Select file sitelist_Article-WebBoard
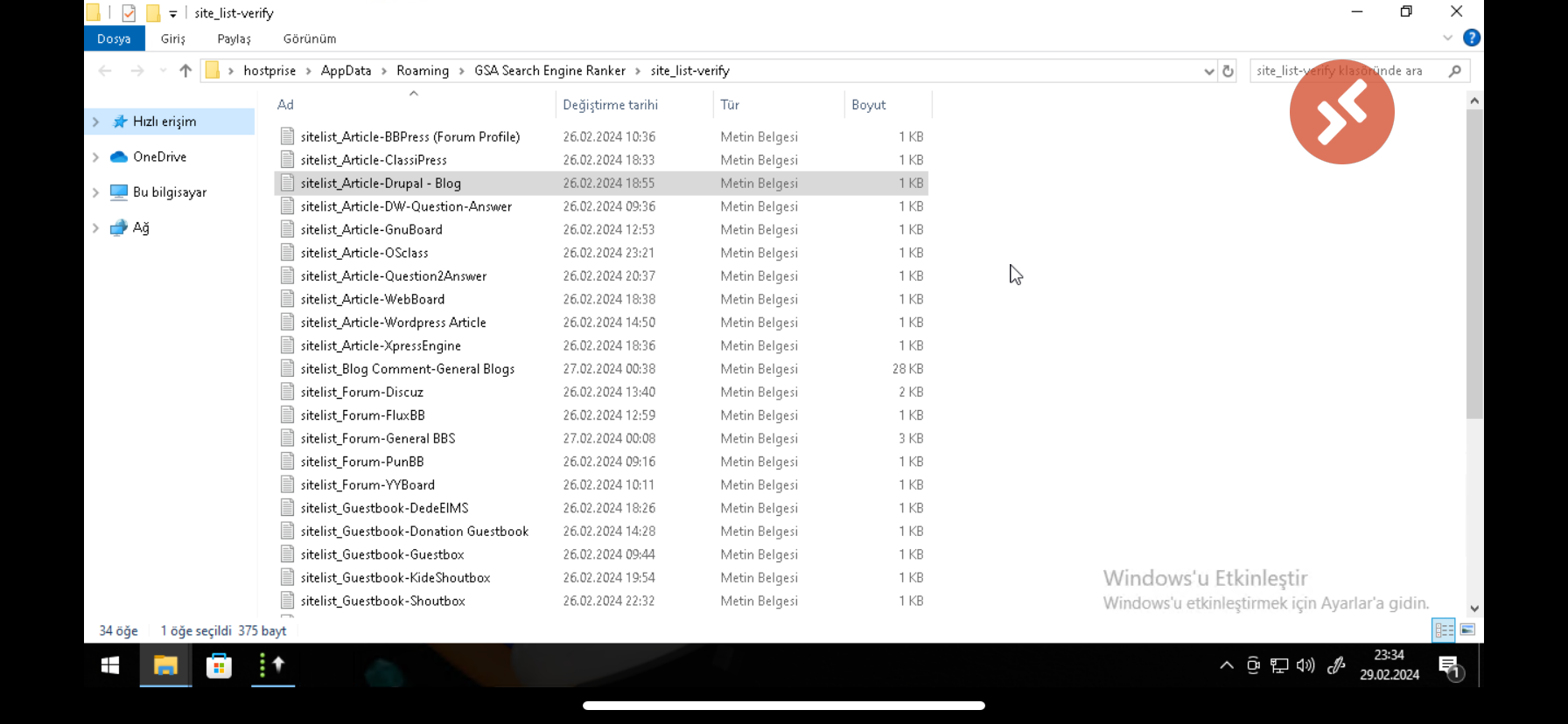The image size is (1568, 724). pos(373,299)
